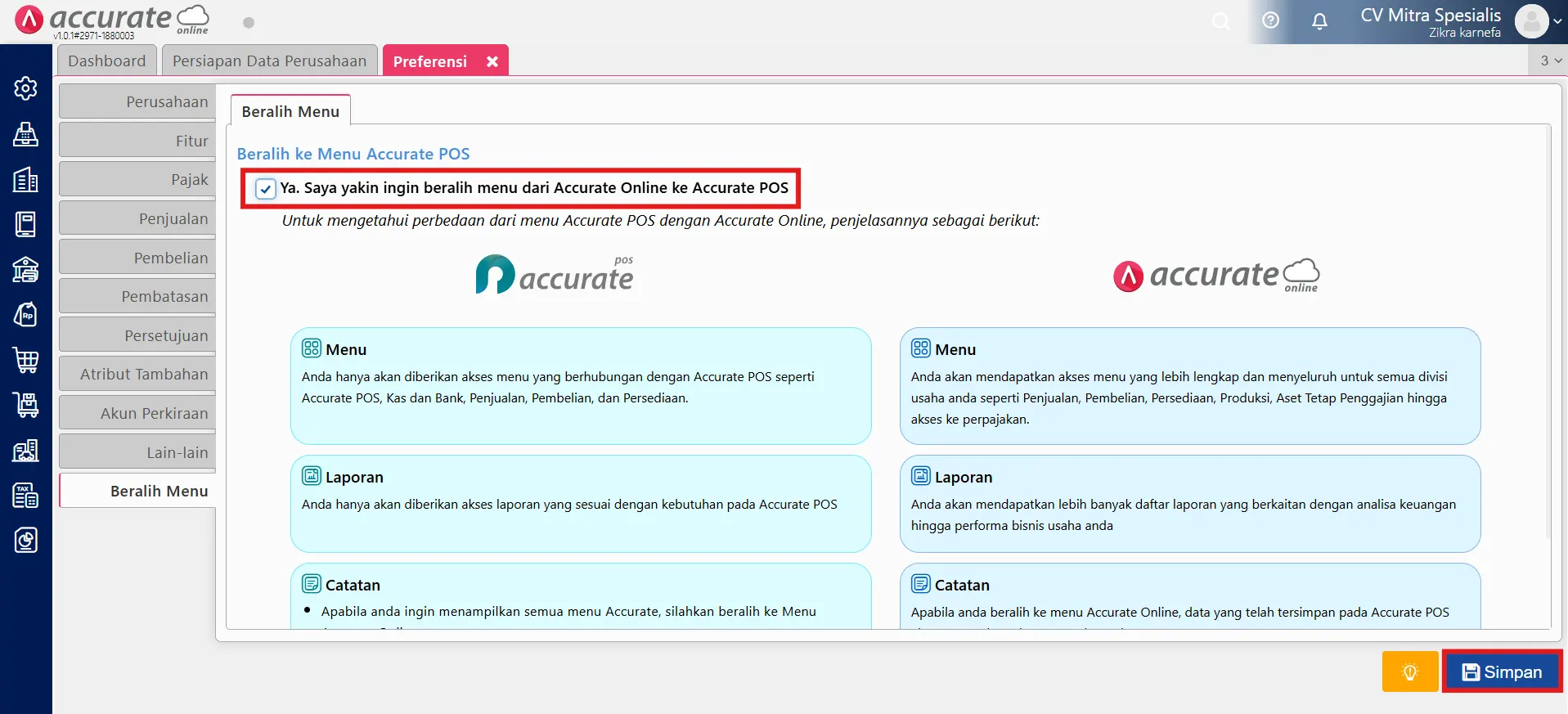Open the Rp price tag sales icon
1568x714 pixels.
tap(25, 315)
